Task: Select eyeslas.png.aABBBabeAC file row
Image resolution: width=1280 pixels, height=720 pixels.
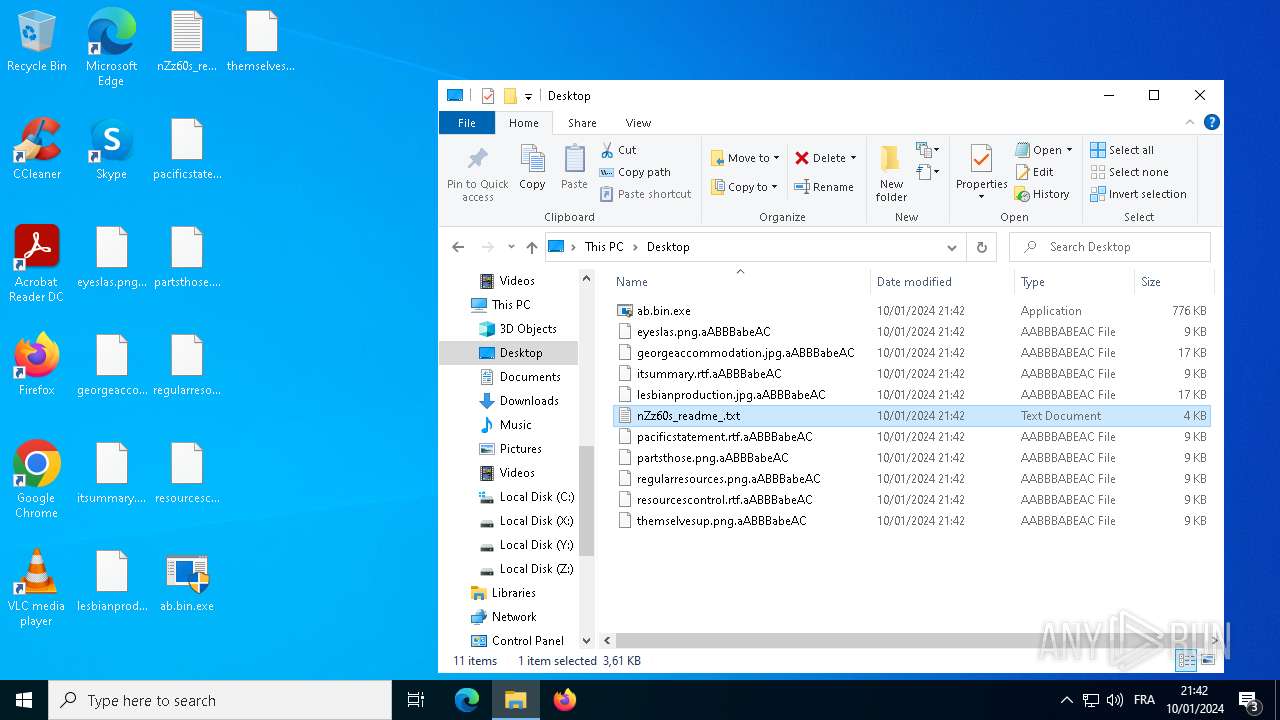Action: coord(911,332)
